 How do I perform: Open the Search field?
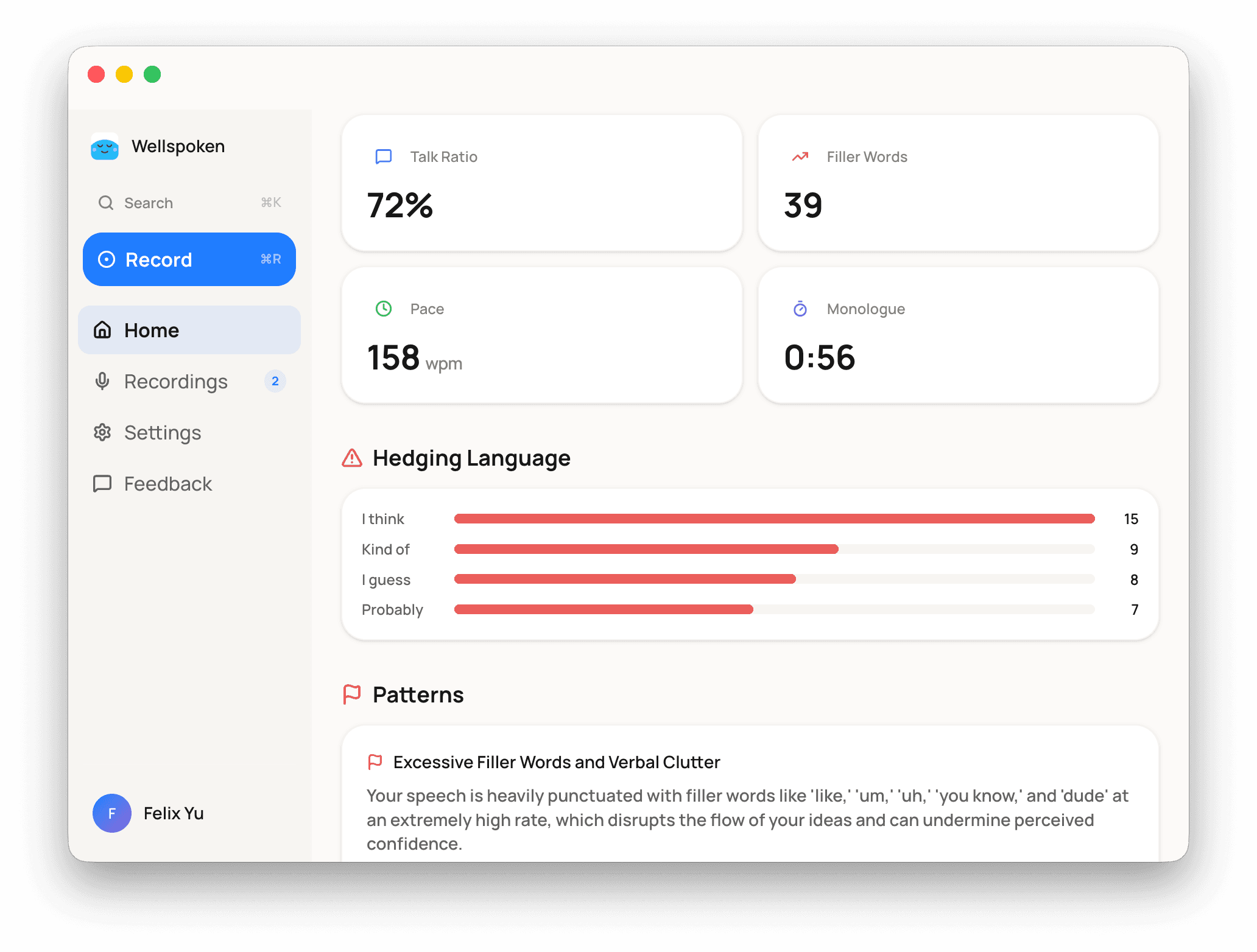pyautogui.click(x=148, y=203)
